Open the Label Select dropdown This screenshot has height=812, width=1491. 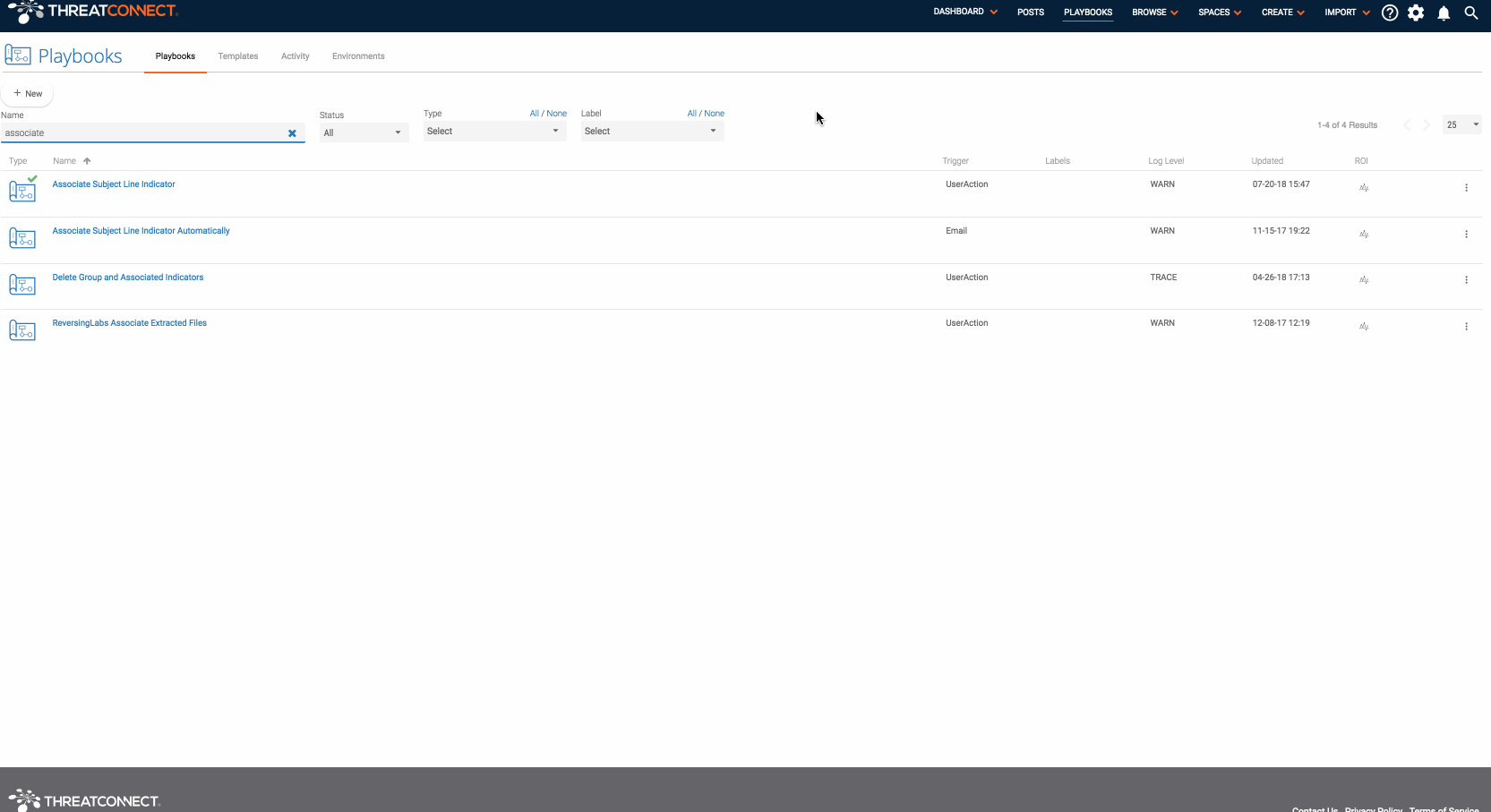click(652, 131)
